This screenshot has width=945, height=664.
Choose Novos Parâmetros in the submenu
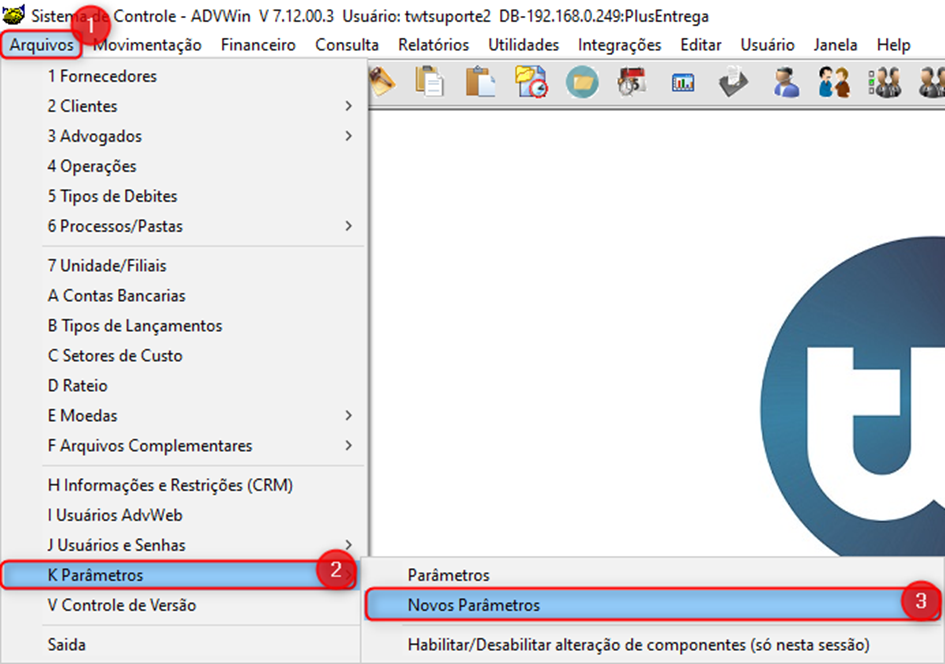[x=653, y=605]
